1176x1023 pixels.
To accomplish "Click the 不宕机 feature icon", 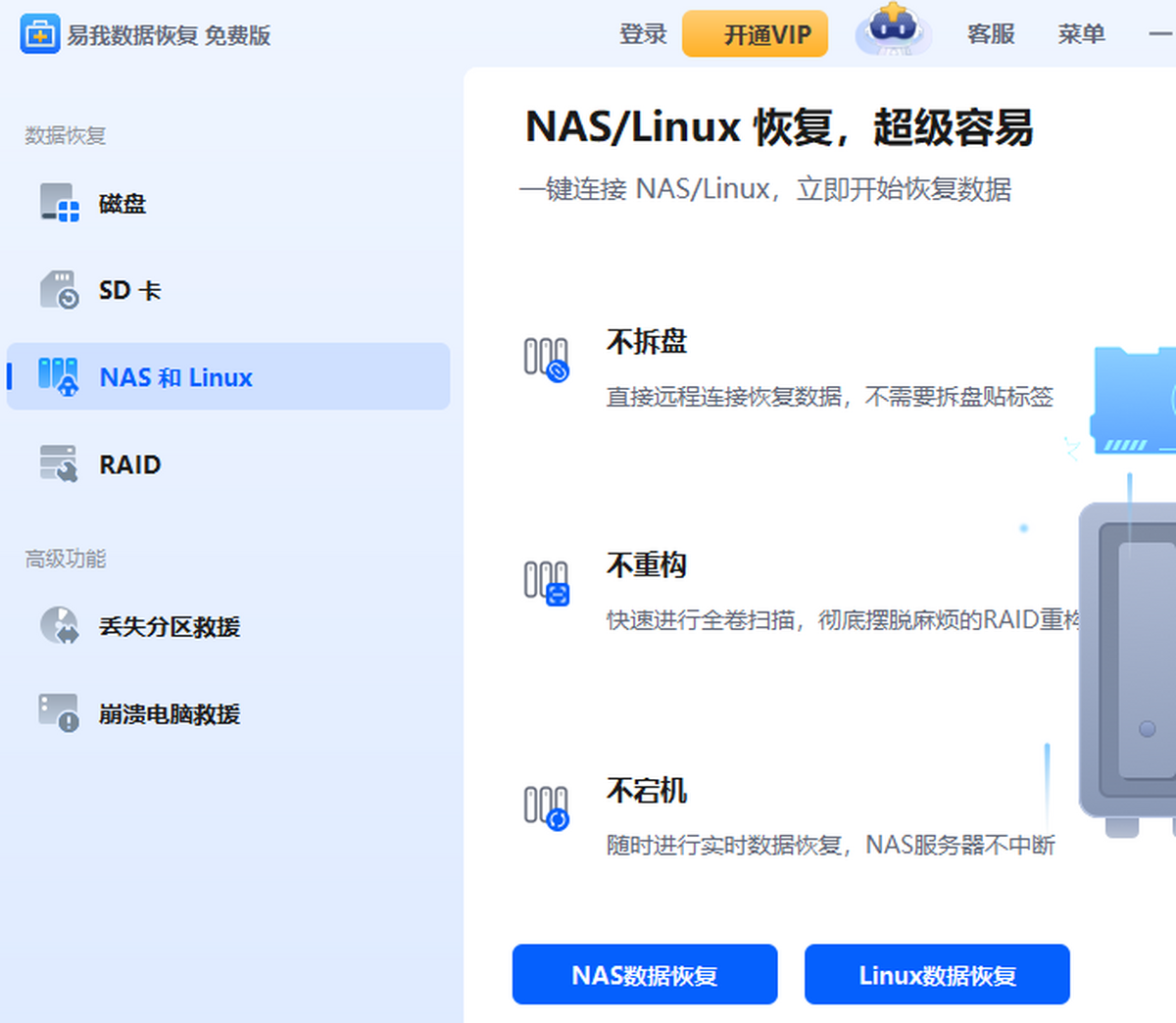I will [x=546, y=807].
